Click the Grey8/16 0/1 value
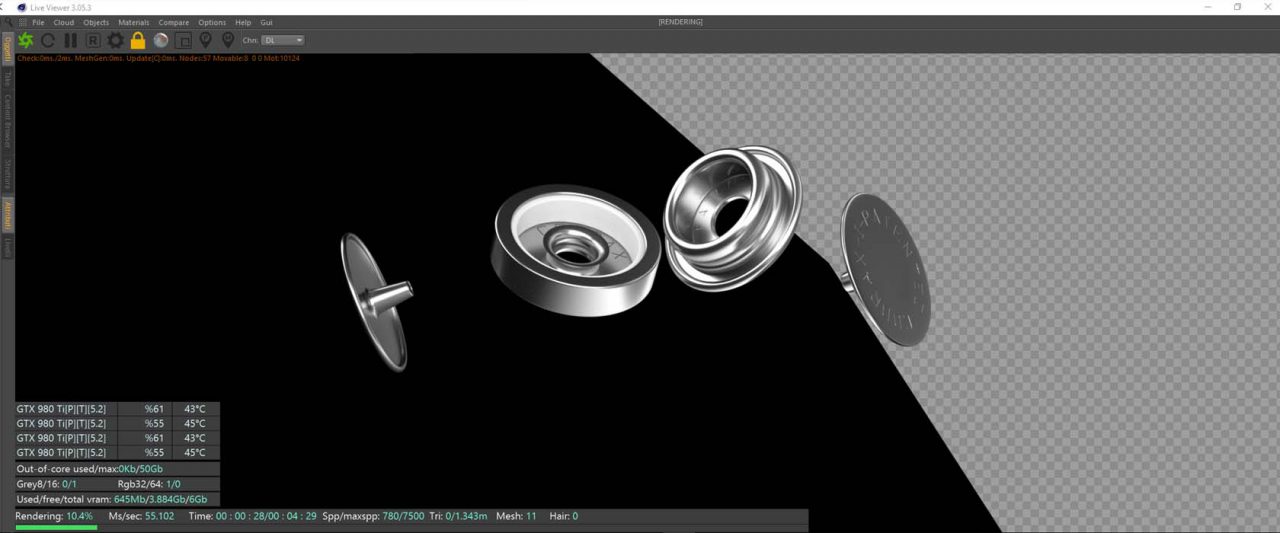 (x=47, y=484)
